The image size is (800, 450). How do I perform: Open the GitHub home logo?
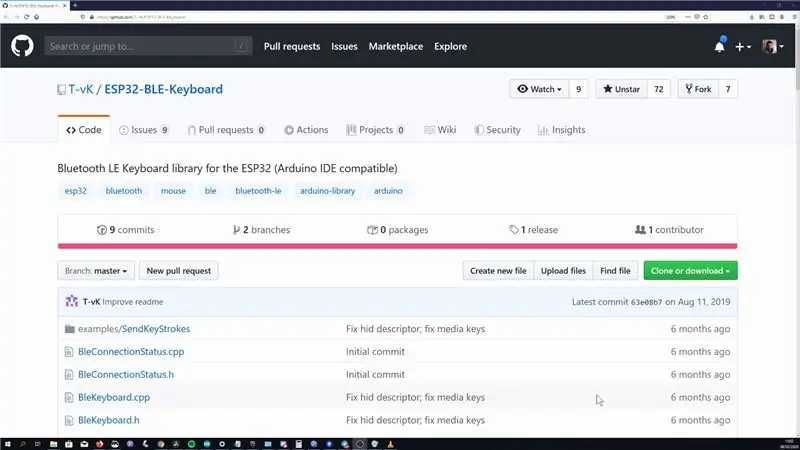22,46
